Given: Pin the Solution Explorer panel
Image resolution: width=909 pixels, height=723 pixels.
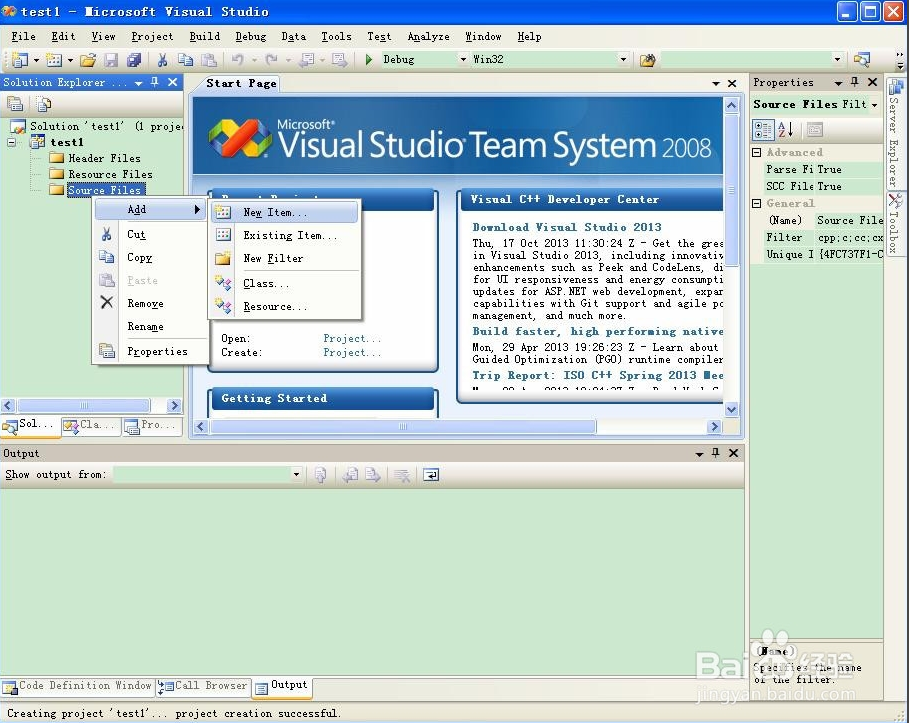Looking at the screenshot, I should tap(155, 83).
